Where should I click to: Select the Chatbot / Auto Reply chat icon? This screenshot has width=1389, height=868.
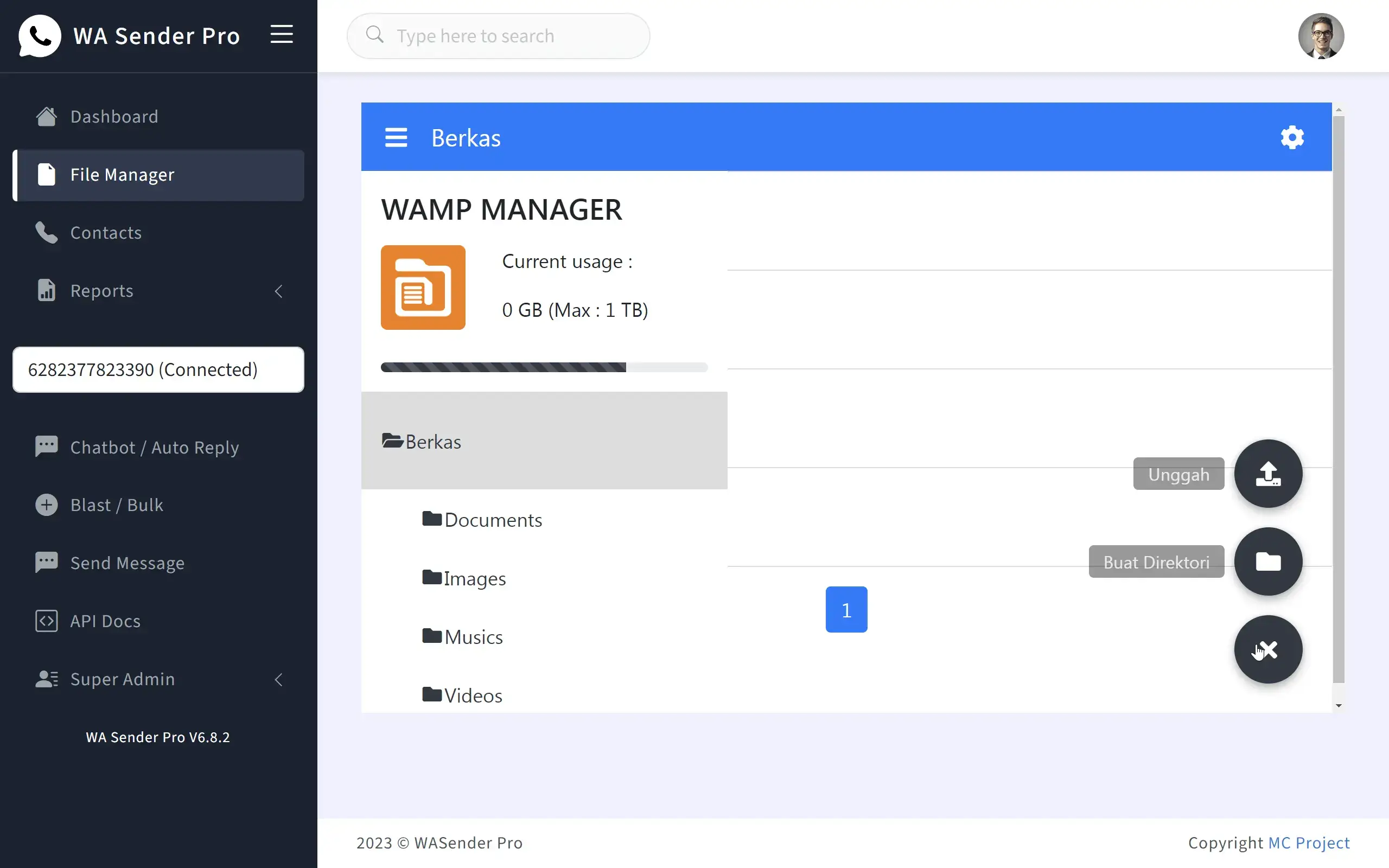point(46,446)
